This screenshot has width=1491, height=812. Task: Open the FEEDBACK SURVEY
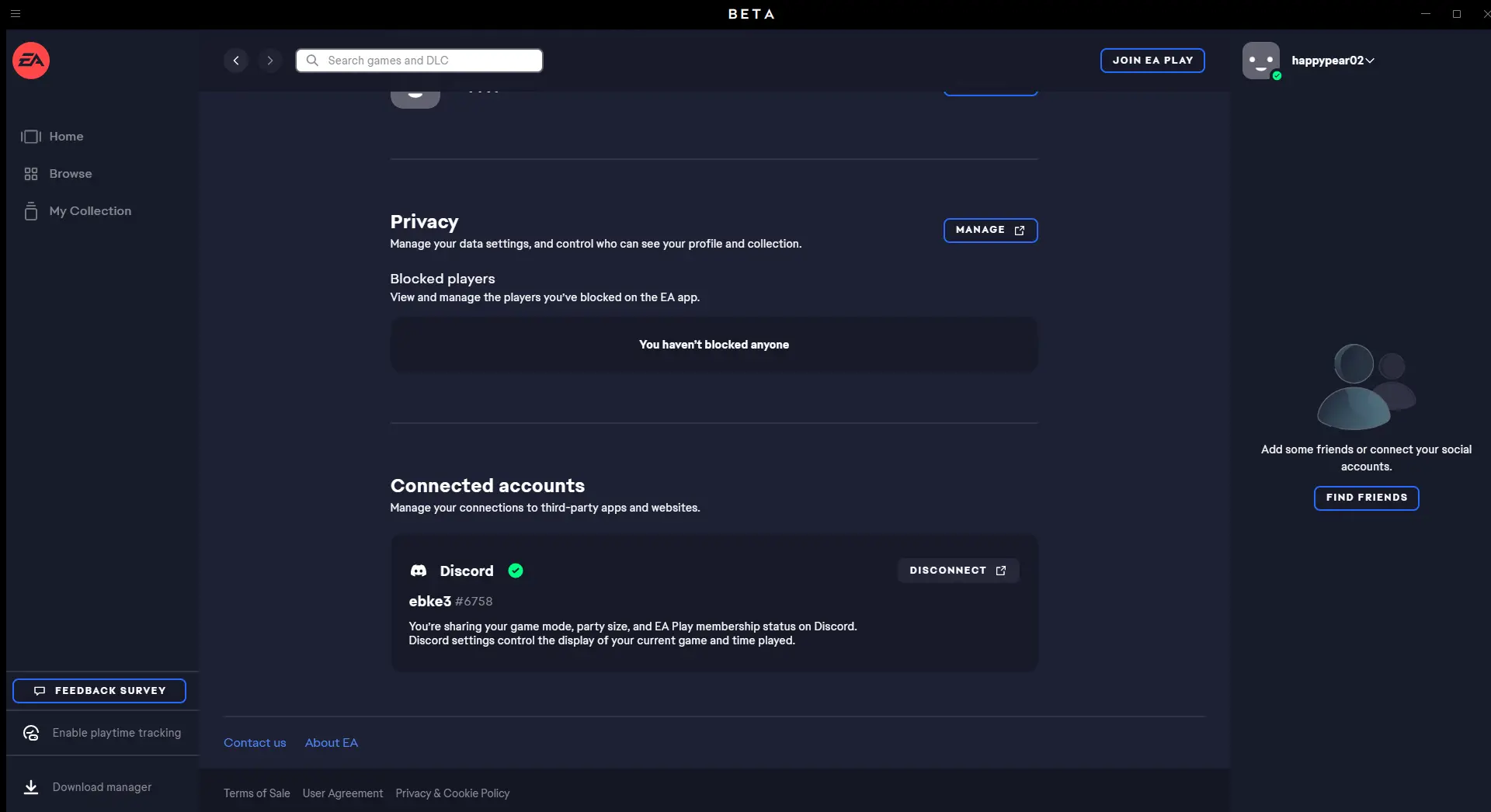tap(99, 691)
